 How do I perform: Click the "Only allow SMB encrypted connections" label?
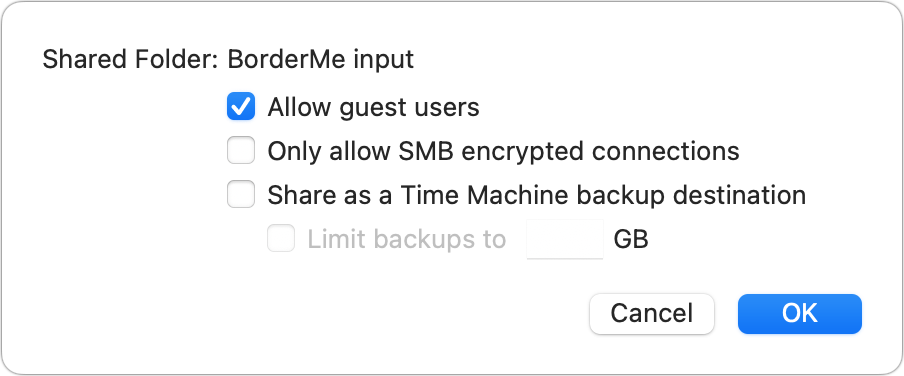[x=503, y=151]
